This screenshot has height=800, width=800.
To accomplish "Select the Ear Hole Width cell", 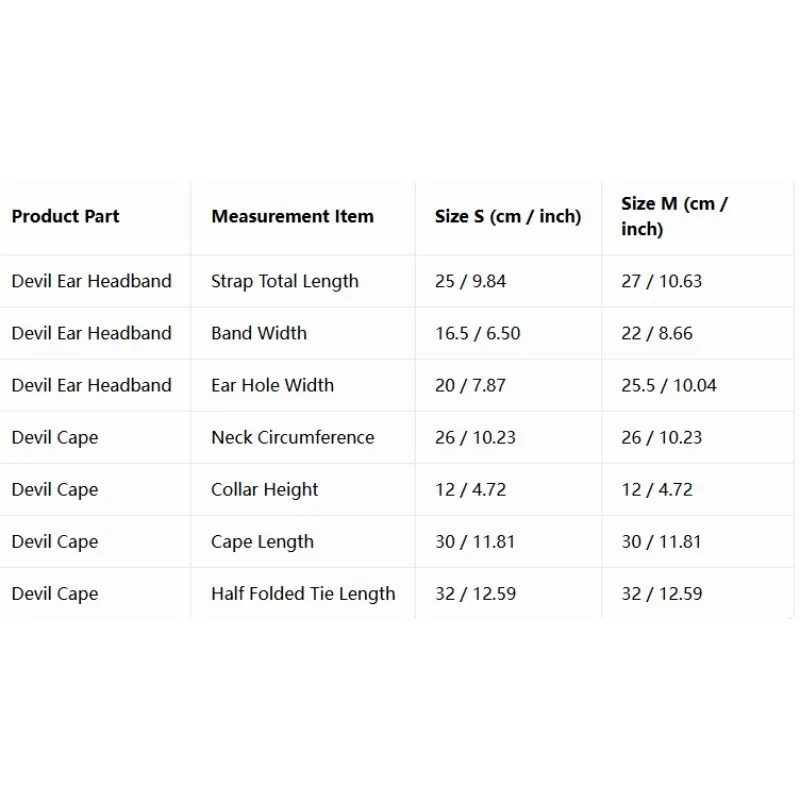I will [272, 385].
